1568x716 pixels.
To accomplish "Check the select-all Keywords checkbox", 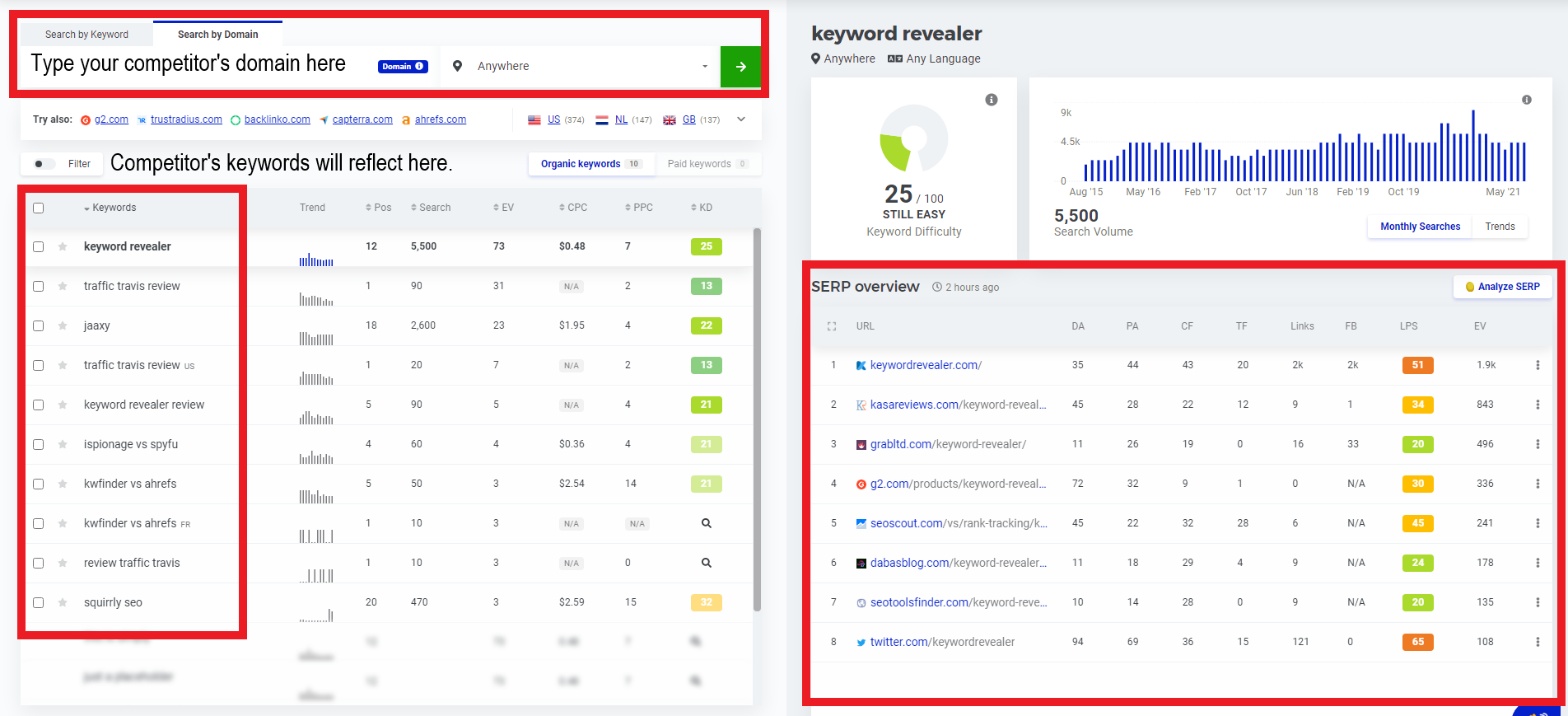I will click(38, 208).
